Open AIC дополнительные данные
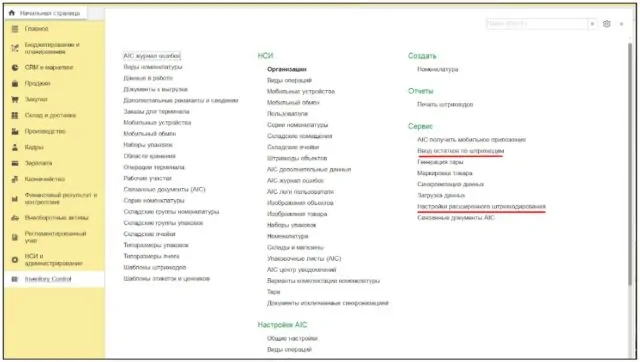The image size is (640, 362). pyautogui.click(x=309, y=169)
